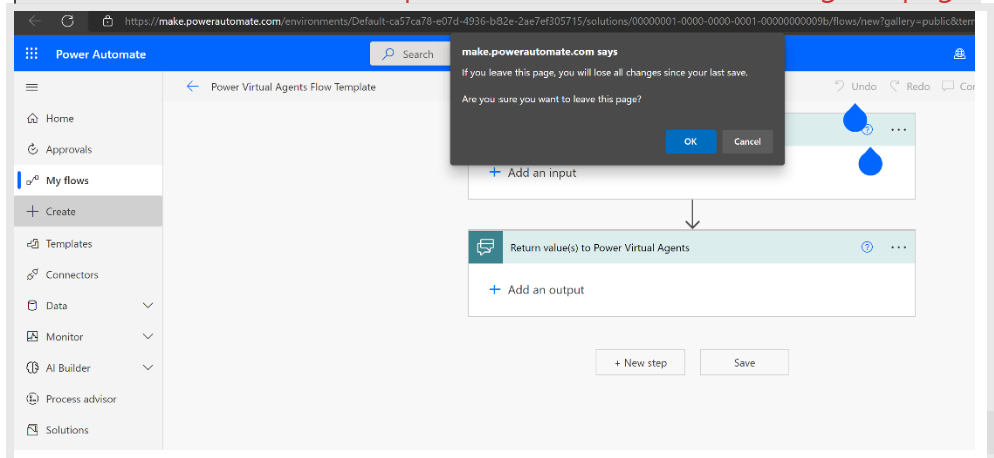Click Redo in the toolbar
994x458 pixels.
click(x=910, y=86)
